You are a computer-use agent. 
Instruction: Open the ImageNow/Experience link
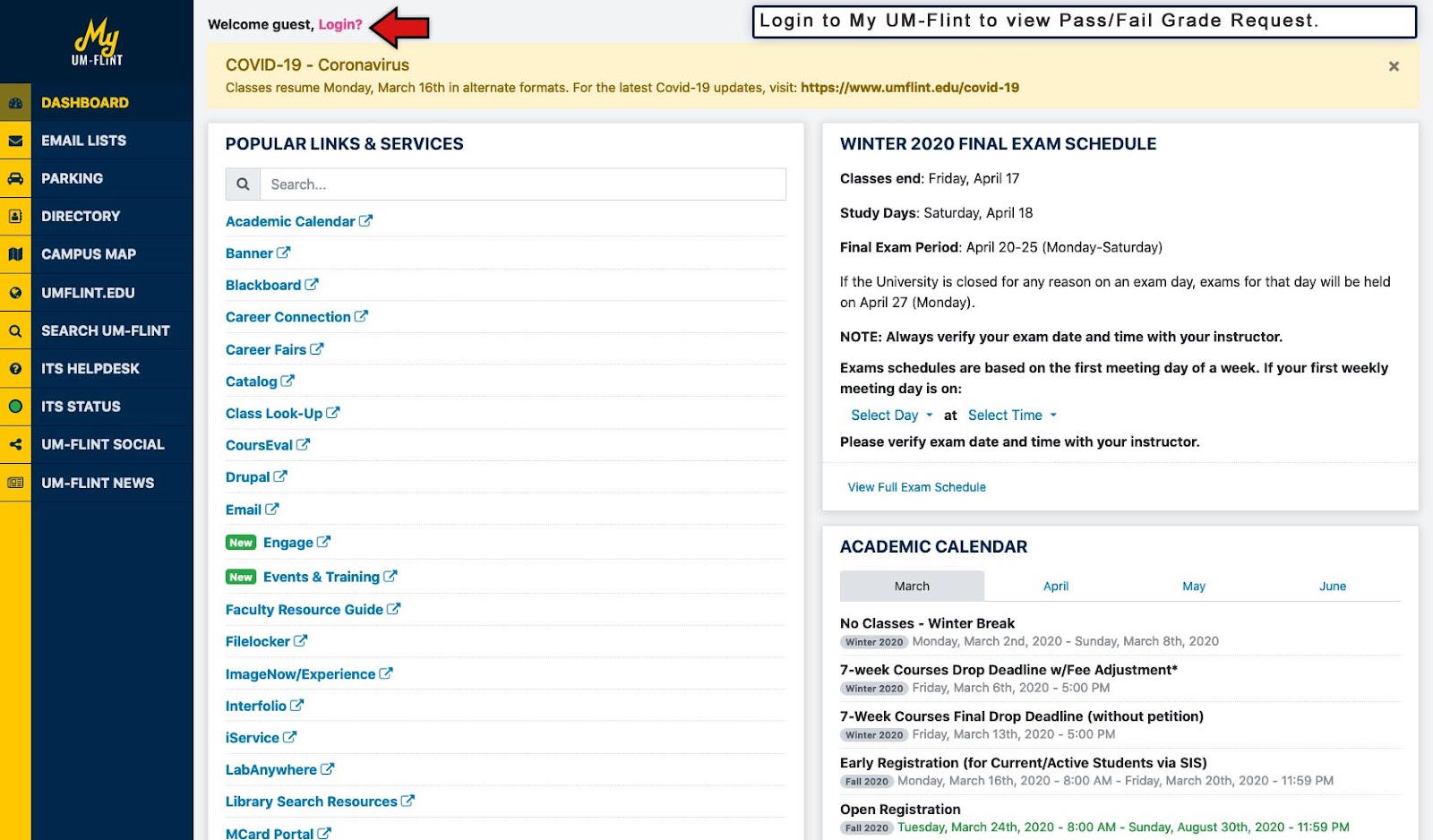(300, 673)
